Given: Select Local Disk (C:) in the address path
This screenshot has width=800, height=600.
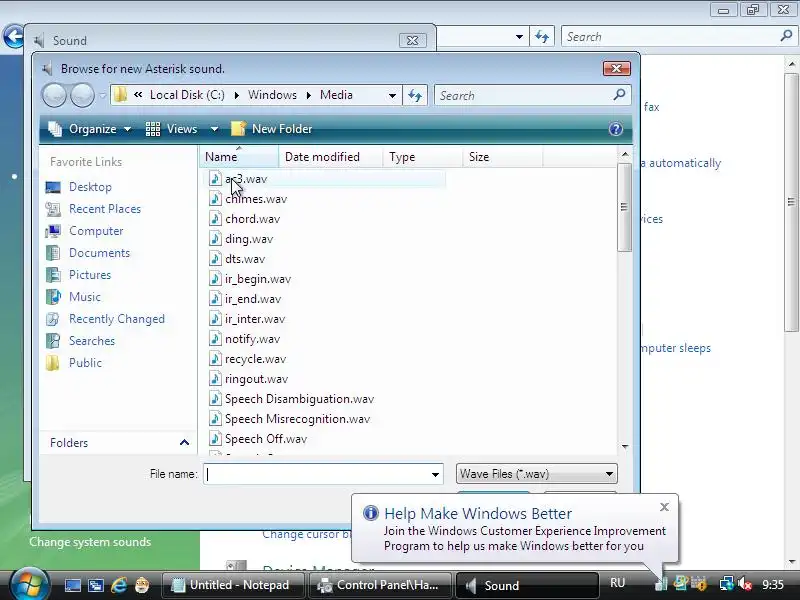Looking at the screenshot, I should coord(187,95).
